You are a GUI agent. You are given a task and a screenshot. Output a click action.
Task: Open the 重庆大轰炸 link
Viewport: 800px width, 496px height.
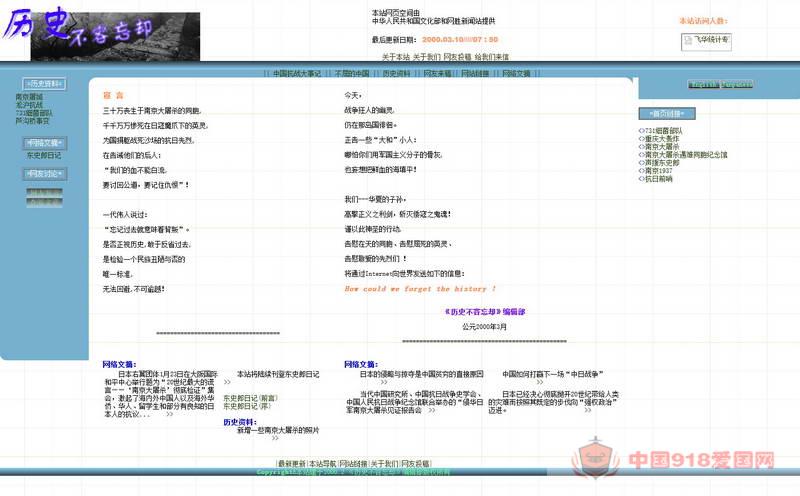pos(658,139)
